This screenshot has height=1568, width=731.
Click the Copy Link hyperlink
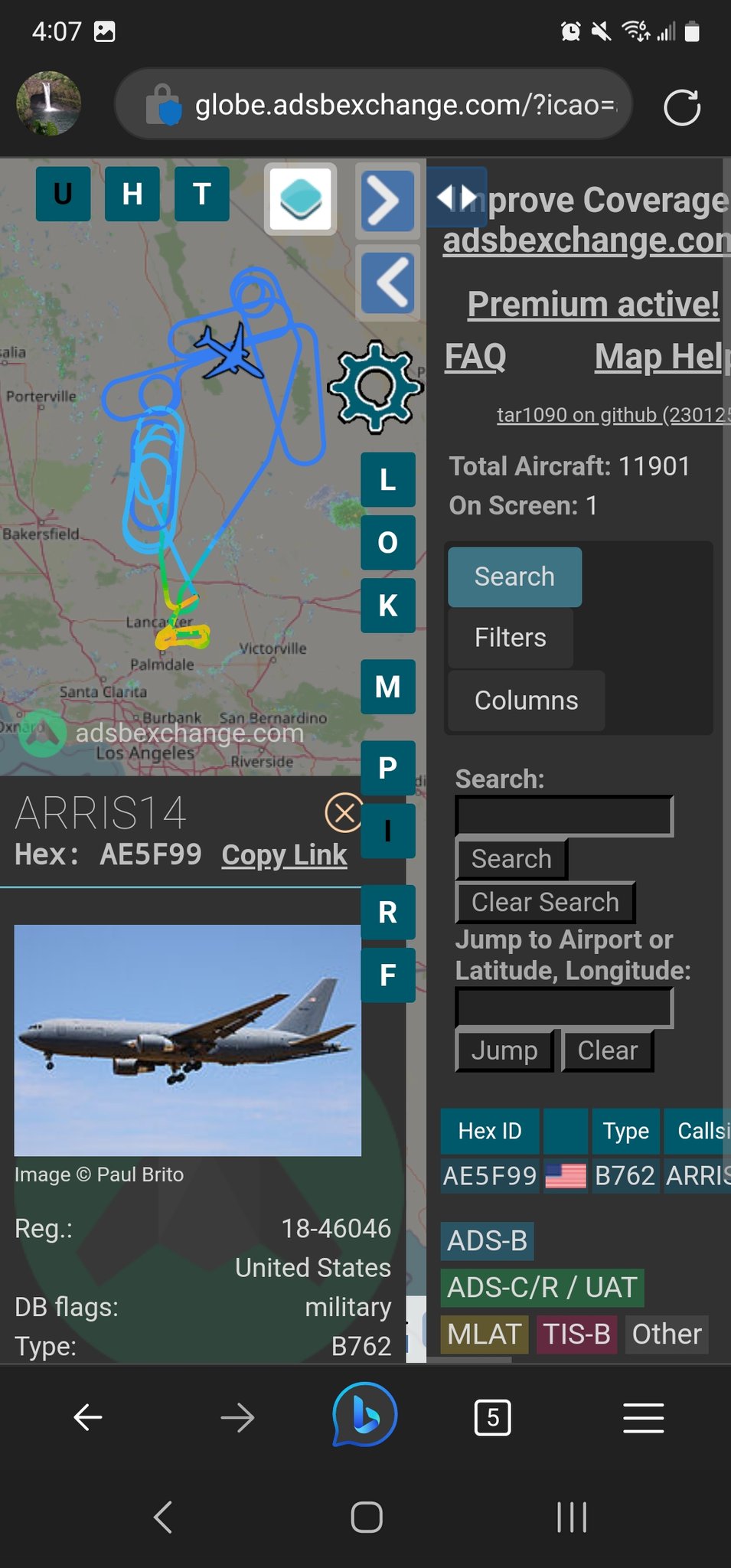coord(284,855)
